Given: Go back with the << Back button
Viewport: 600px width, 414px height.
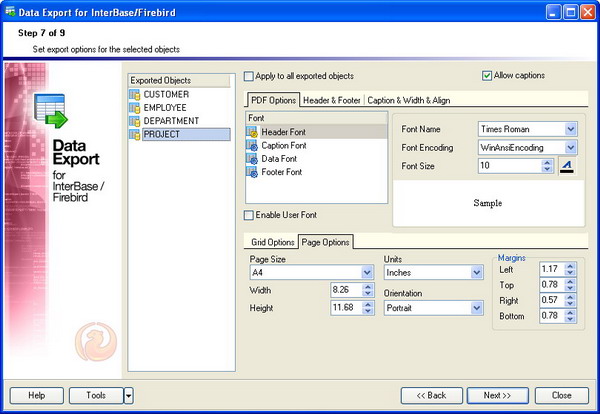Looking at the screenshot, I should tap(432, 396).
